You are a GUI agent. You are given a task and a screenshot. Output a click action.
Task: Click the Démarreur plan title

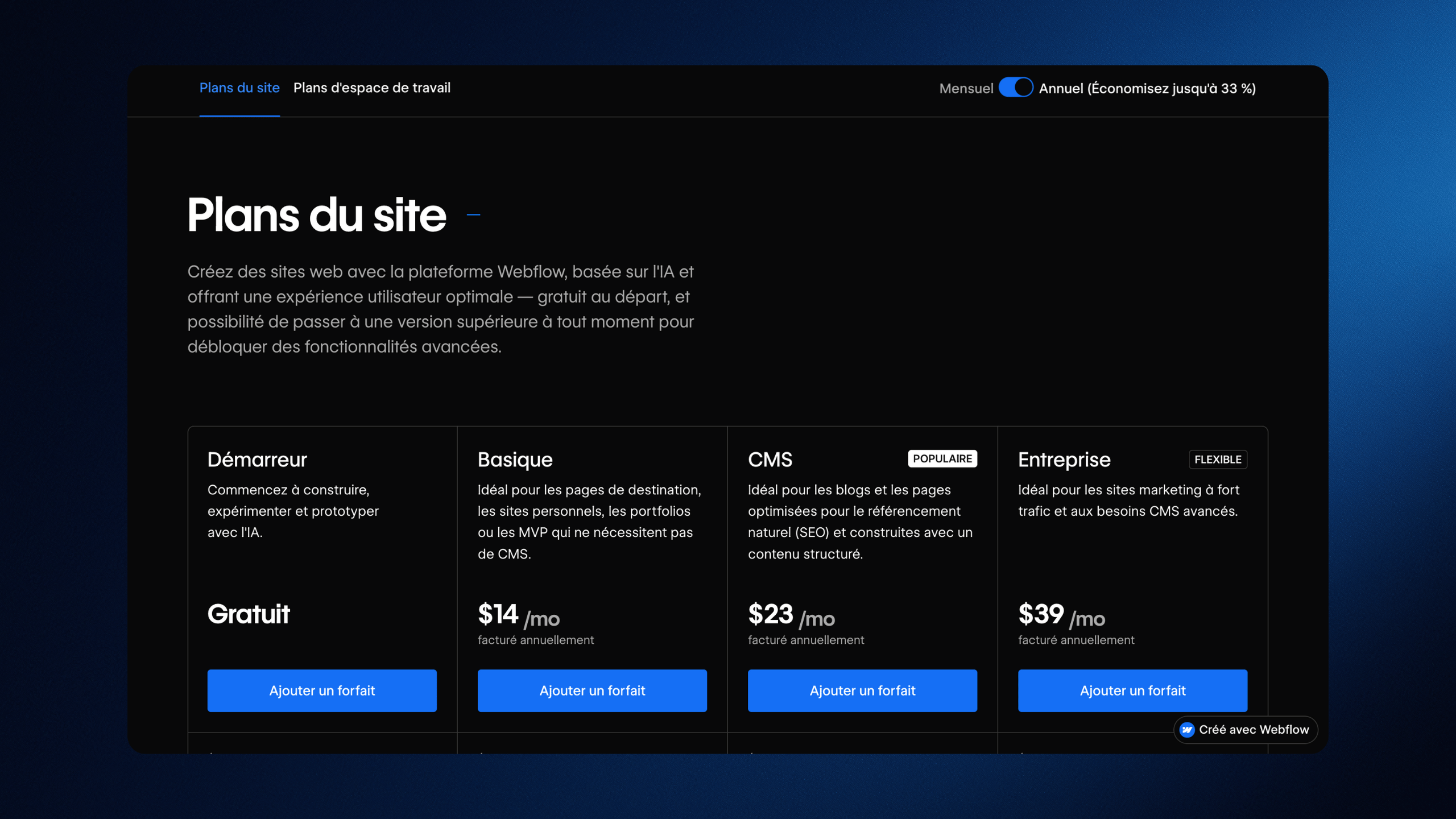pos(257,460)
